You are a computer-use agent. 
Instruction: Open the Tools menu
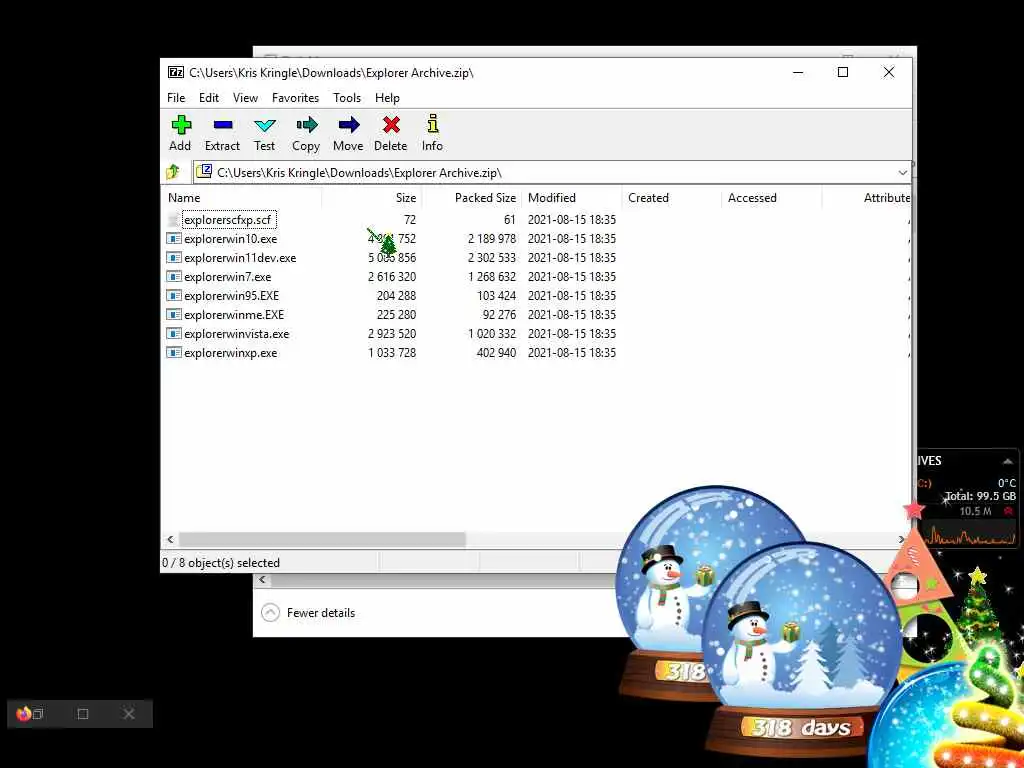[x=347, y=98]
